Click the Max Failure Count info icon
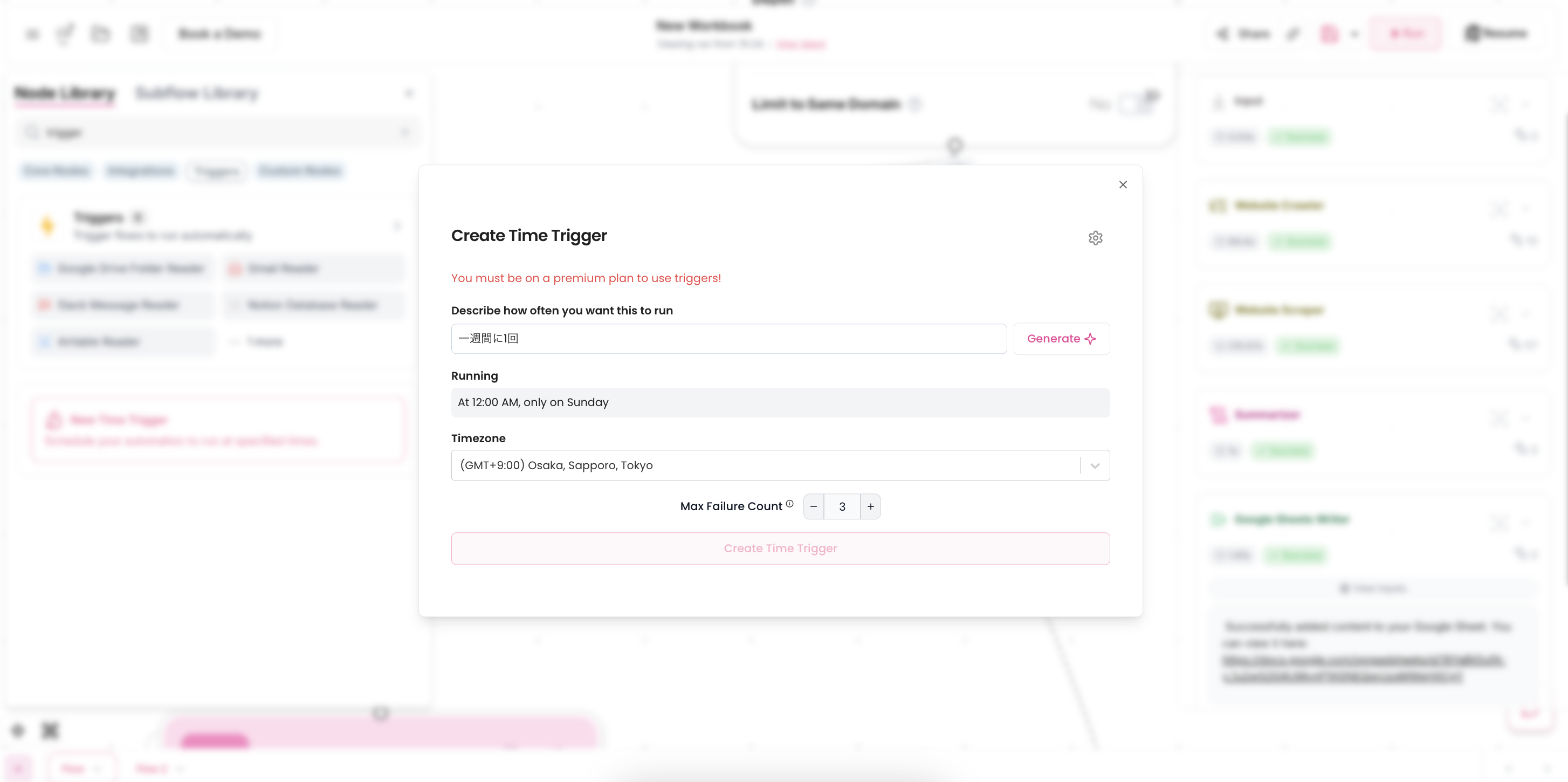The width and height of the screenshot is (1568, 782). (x=789, y=504)
